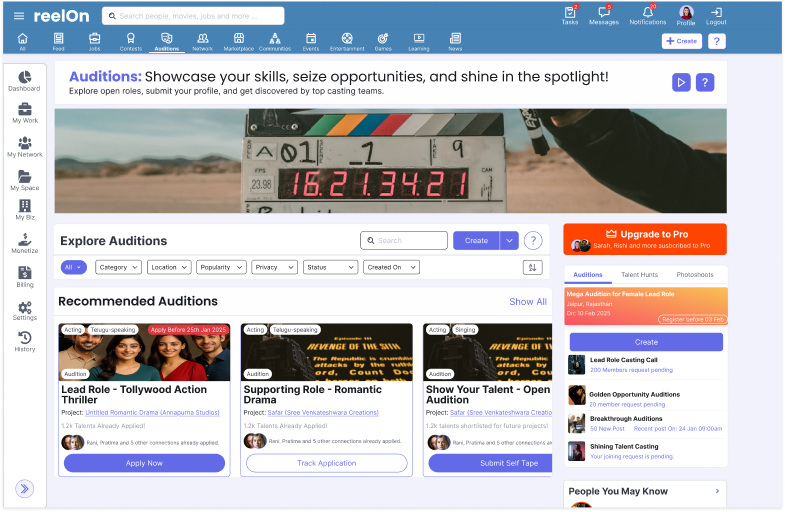
Task: Click the Explore Auditions search field
Action: pos(404,240)
